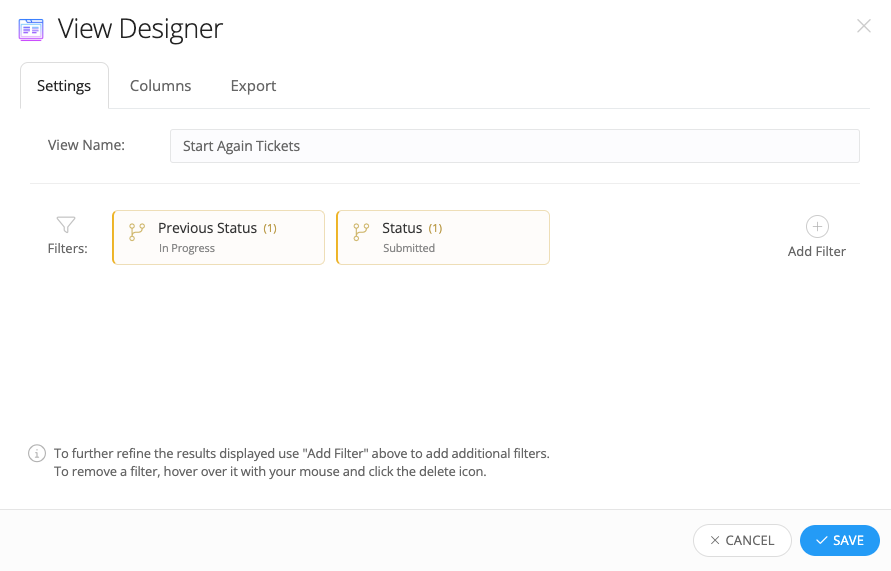
Task: Cancel the view changes
Action: pos(742,540)
